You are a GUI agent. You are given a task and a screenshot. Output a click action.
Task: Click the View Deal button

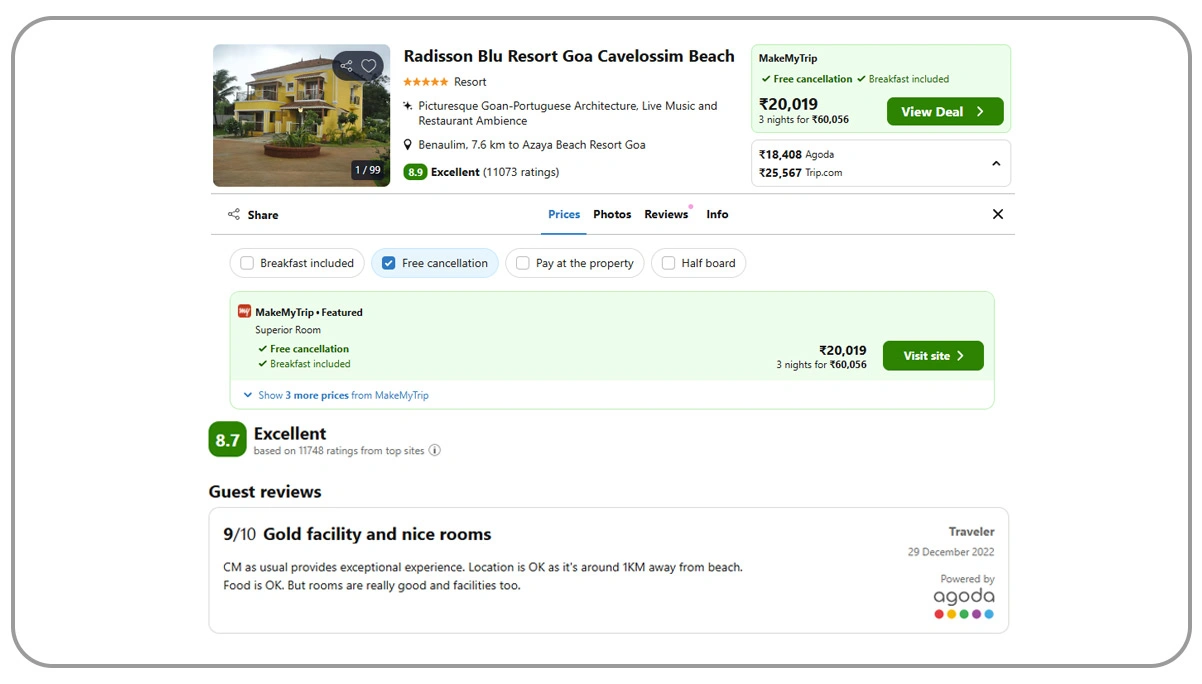[944, 111]
